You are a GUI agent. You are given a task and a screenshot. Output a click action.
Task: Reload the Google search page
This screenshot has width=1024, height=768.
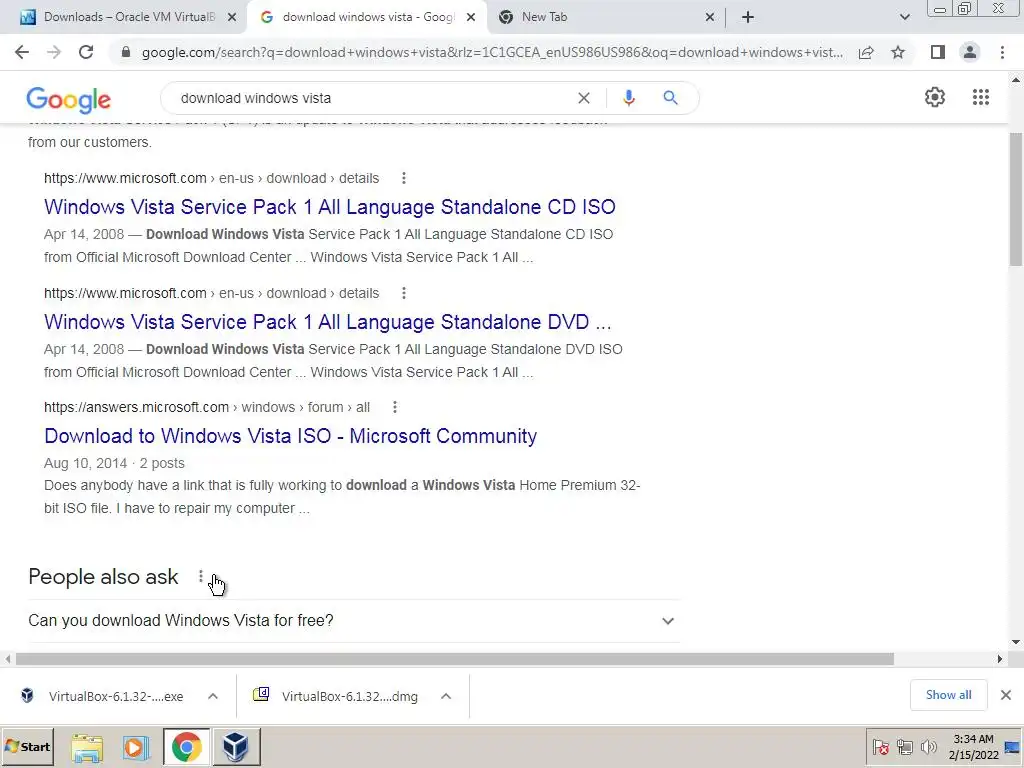click(86, 52)
